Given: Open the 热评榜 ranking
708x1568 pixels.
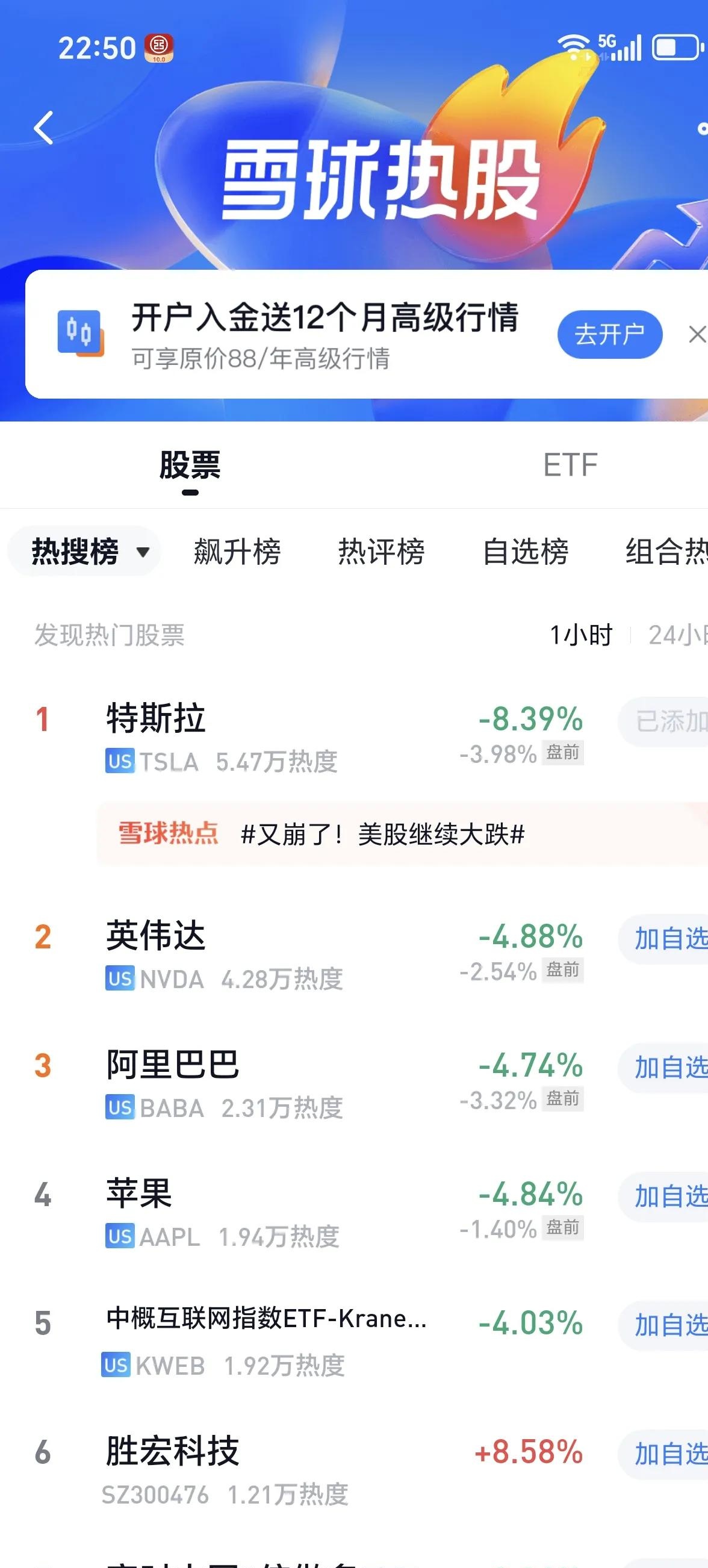Looking at the screenshot, I should pos(381,552).
